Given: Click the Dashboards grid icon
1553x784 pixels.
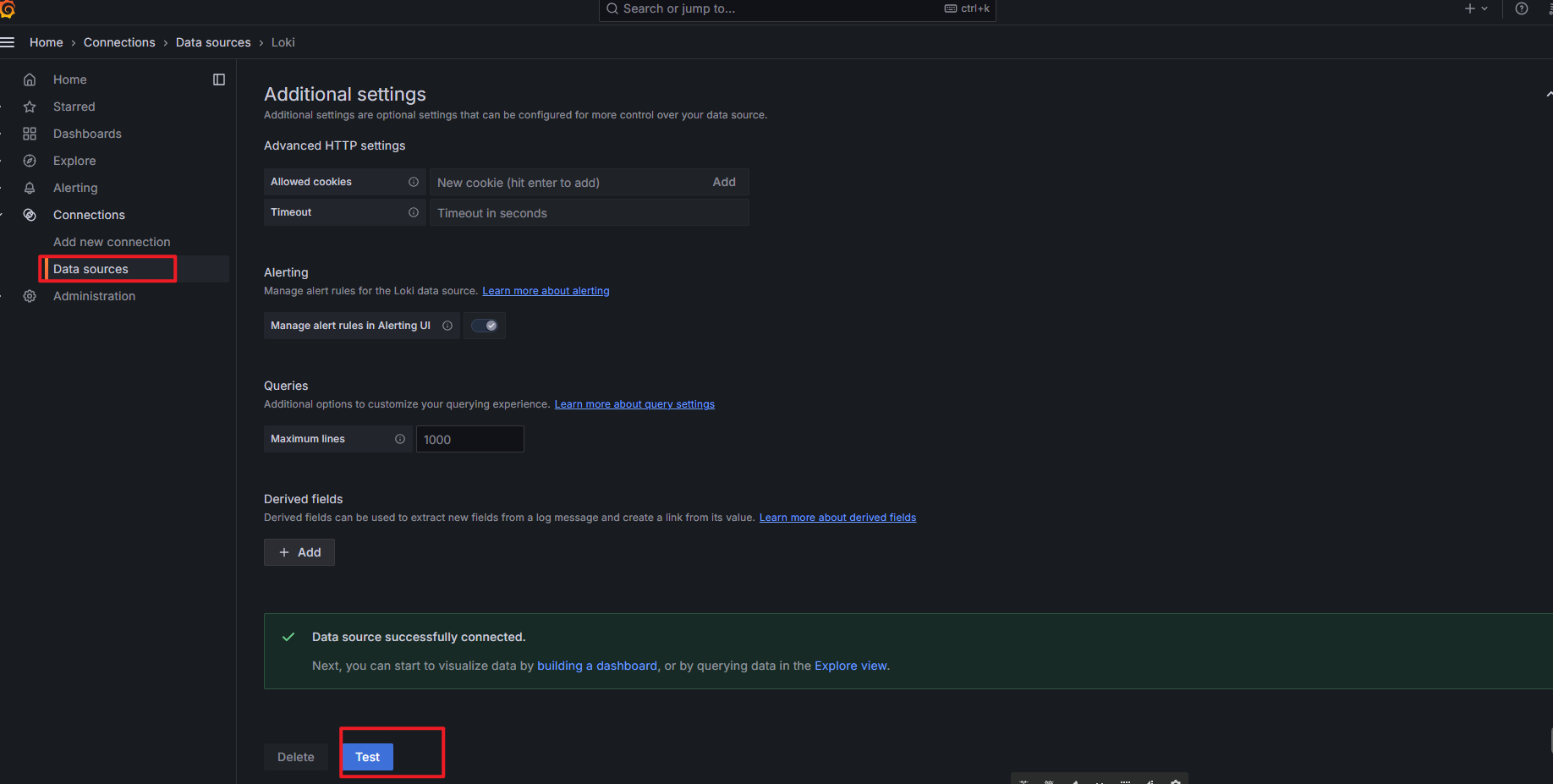Looking at the screenshot, I should point(30,134).
